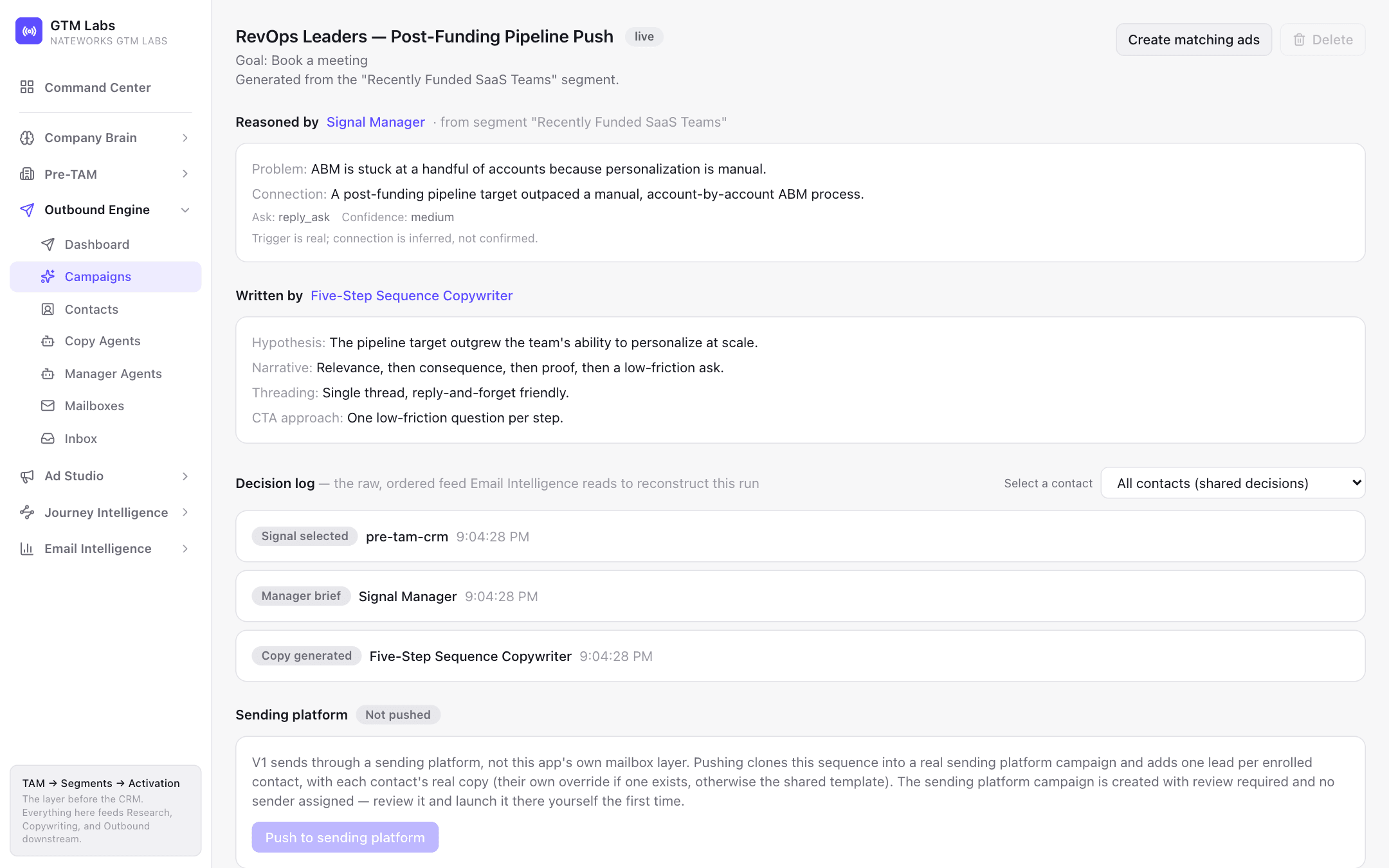The width and height of the screenshot is (1389, 868).
Task: Click the Dashboard send icon
Action: coord(48,244)
